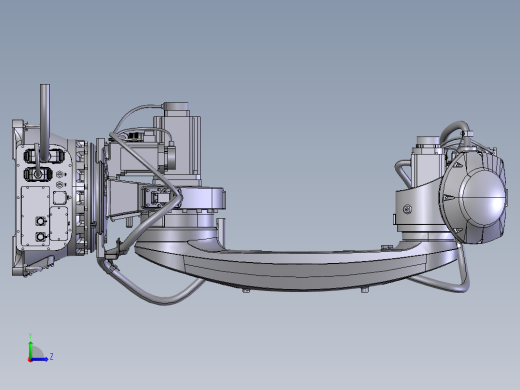Select the tall vertical tube above the left housing
Viewport: 520px width, 390px height.
coord(45,122)
